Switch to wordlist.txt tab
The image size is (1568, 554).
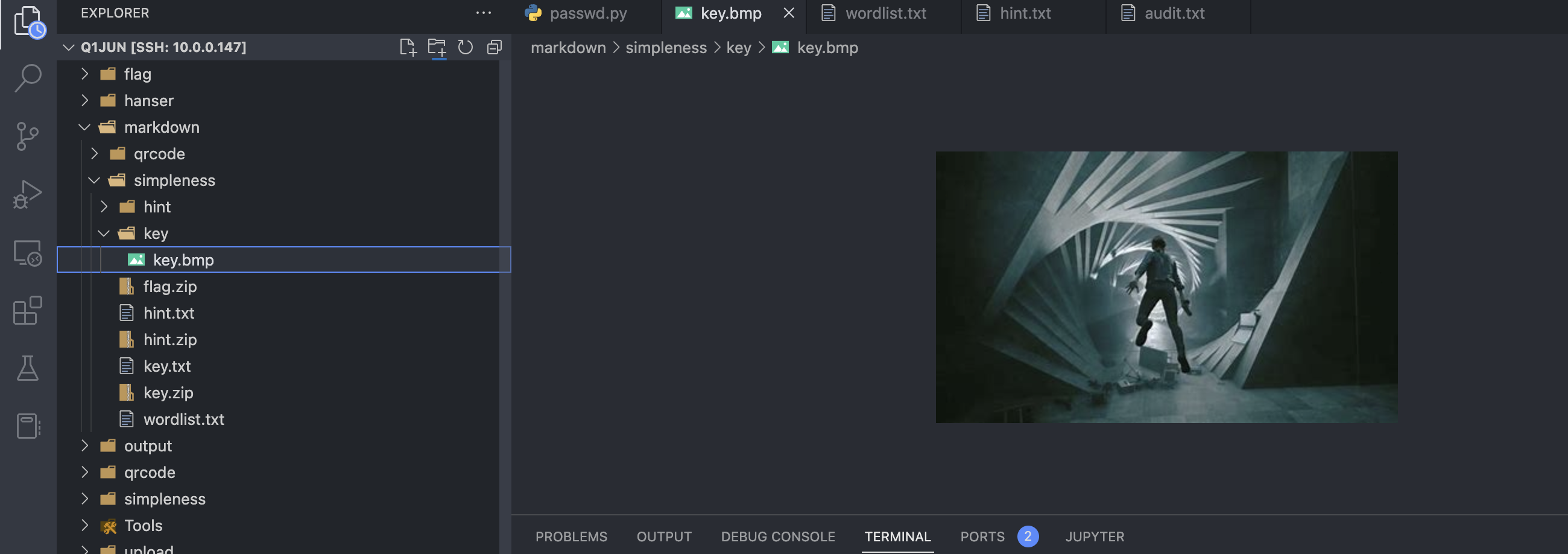pyautogui.click(x=886, y=13)
